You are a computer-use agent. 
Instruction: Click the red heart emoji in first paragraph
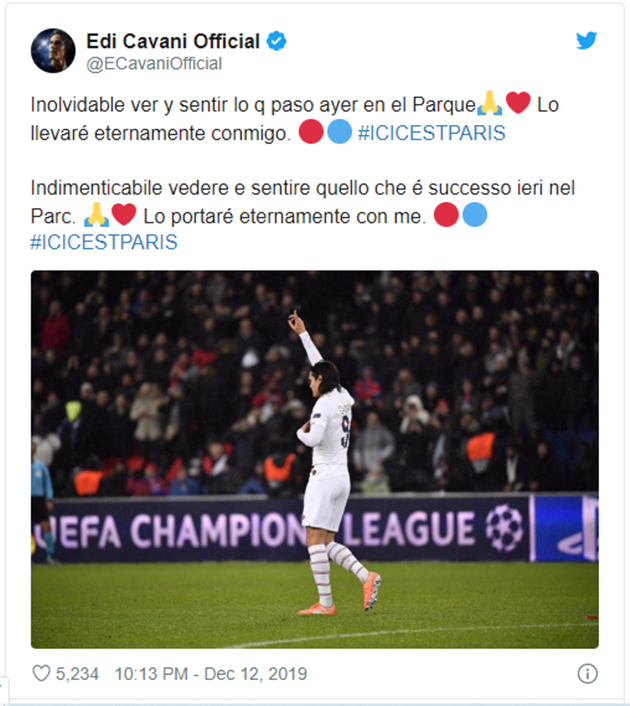[518, 103]
